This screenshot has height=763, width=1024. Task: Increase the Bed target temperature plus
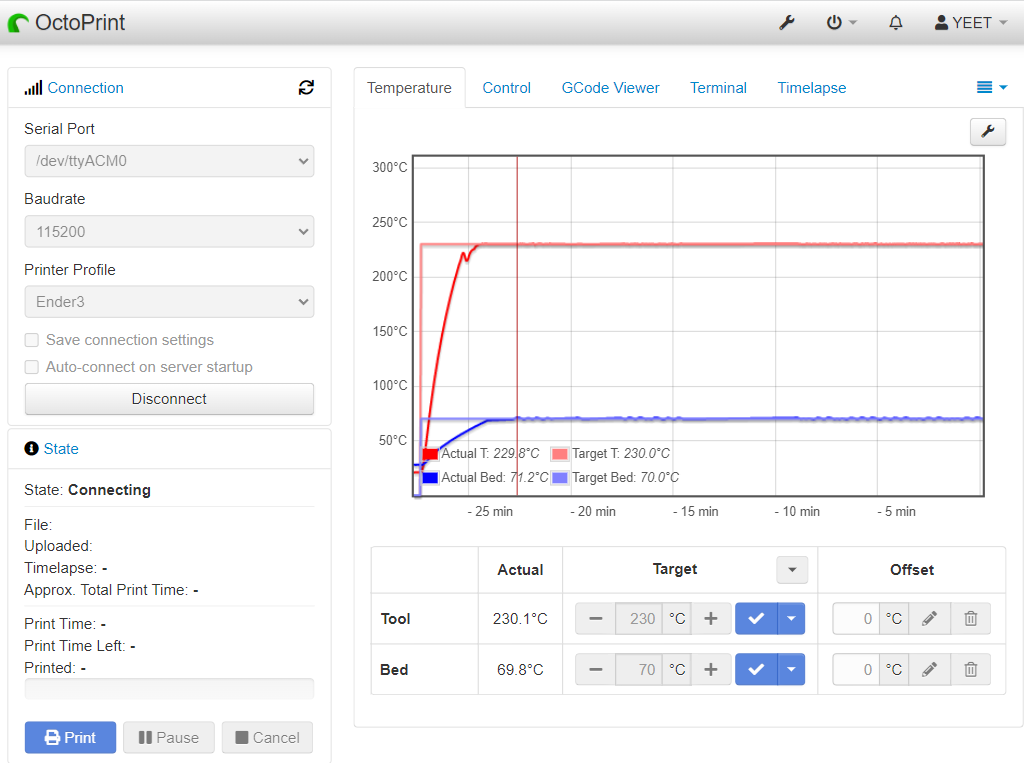click(x=711, y=669)
